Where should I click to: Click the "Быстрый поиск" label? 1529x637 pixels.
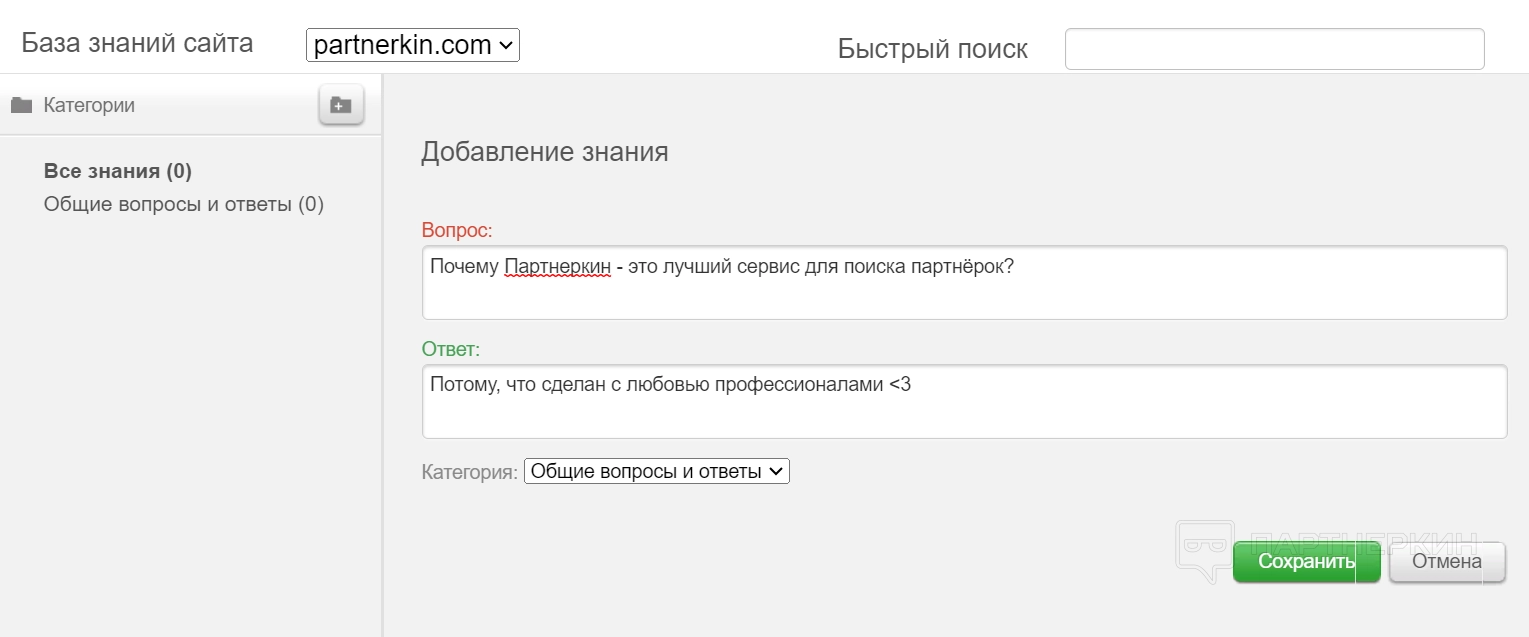point(932,49)
